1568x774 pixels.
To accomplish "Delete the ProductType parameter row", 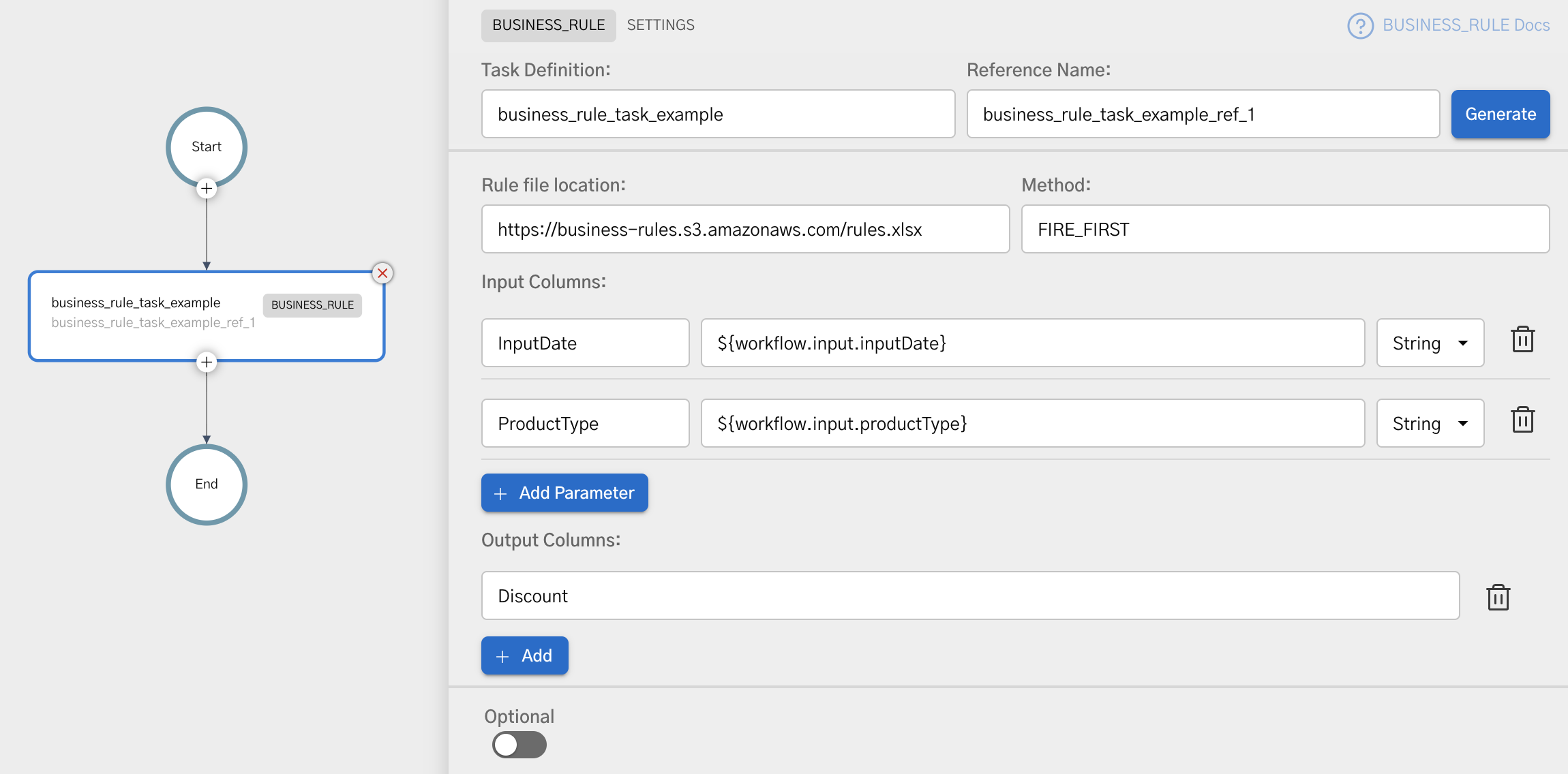I will tap(1522, 420).
